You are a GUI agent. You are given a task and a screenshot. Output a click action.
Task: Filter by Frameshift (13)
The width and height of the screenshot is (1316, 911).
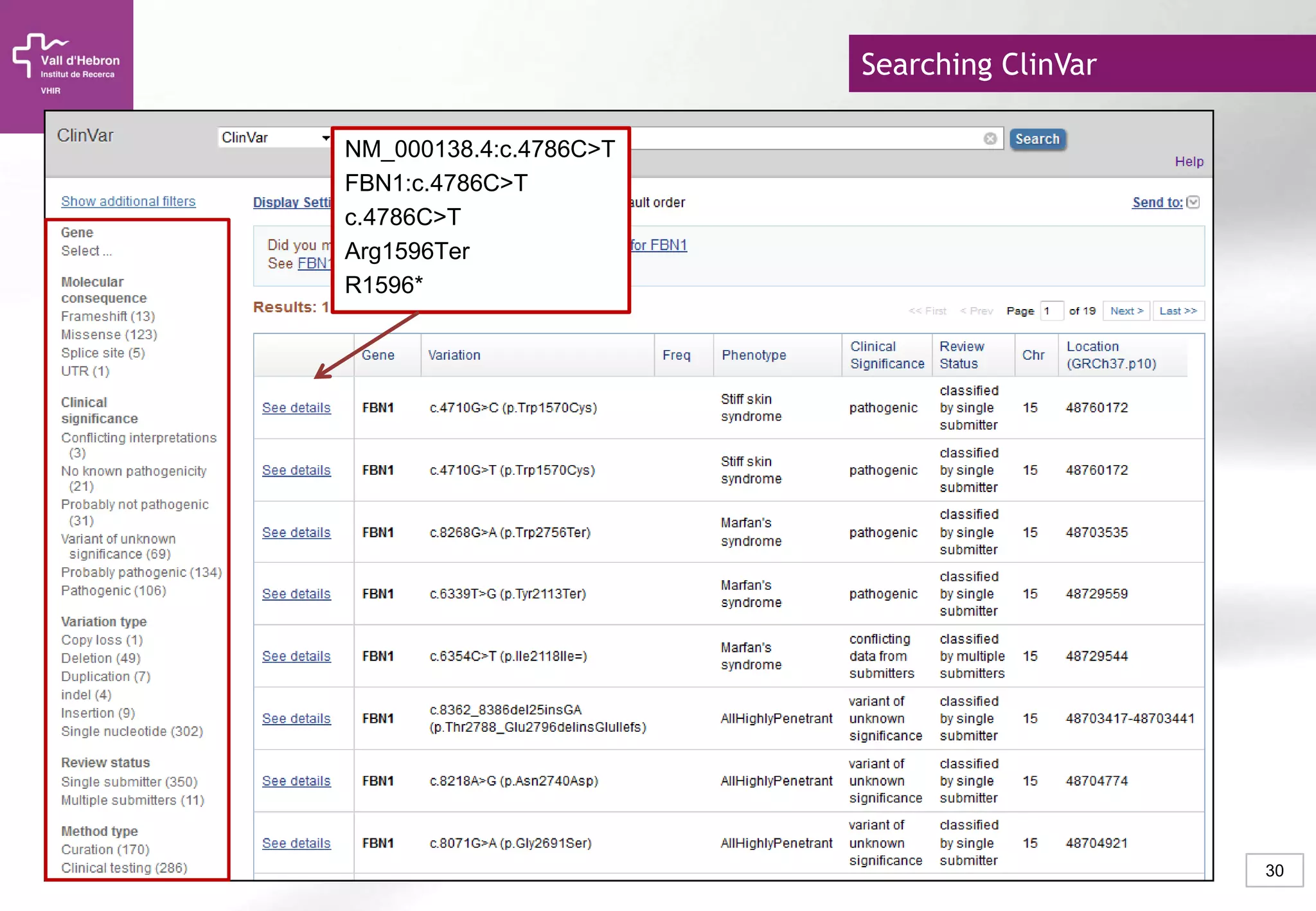pos(108,316)
